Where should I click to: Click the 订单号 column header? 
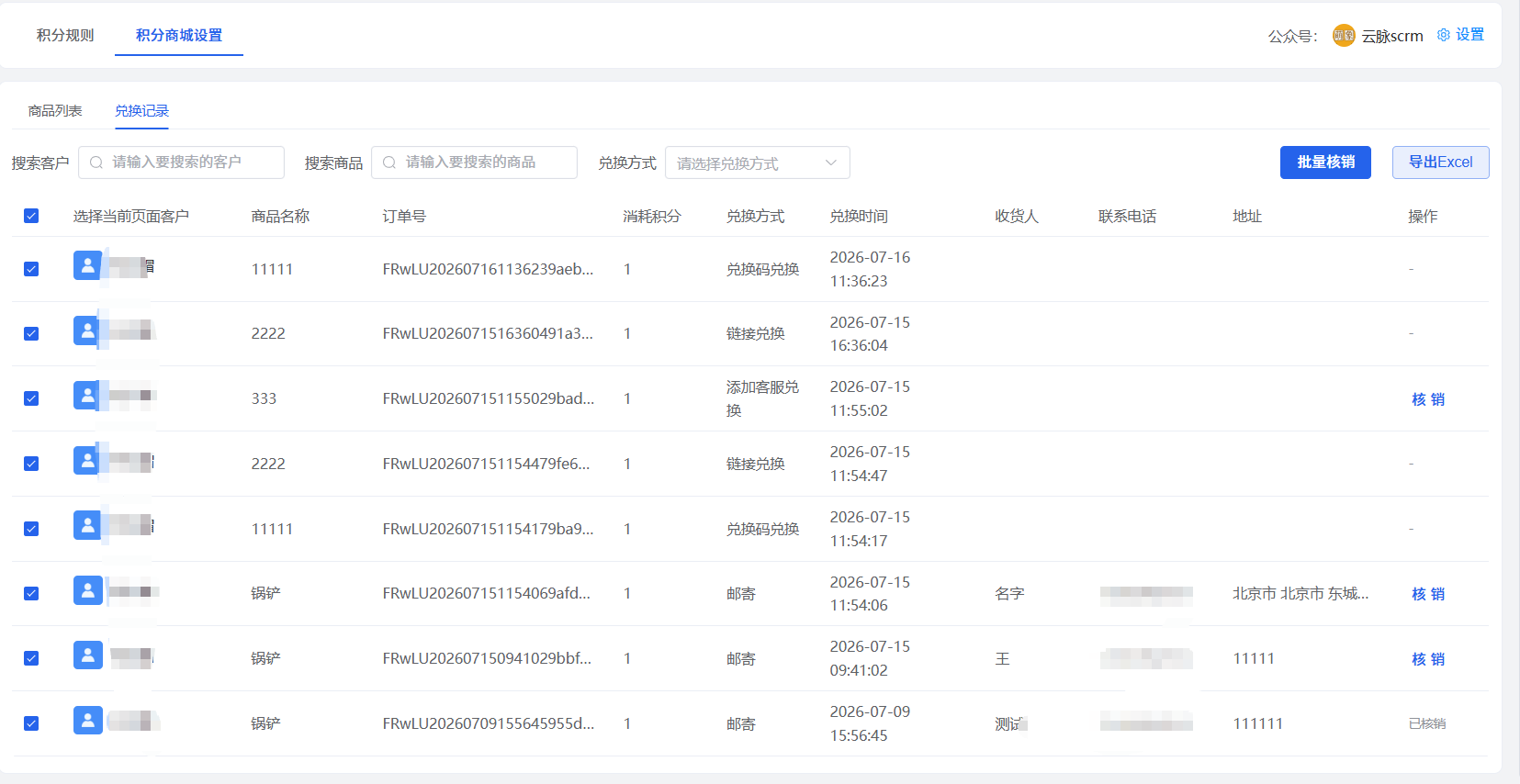pos(404,216)
